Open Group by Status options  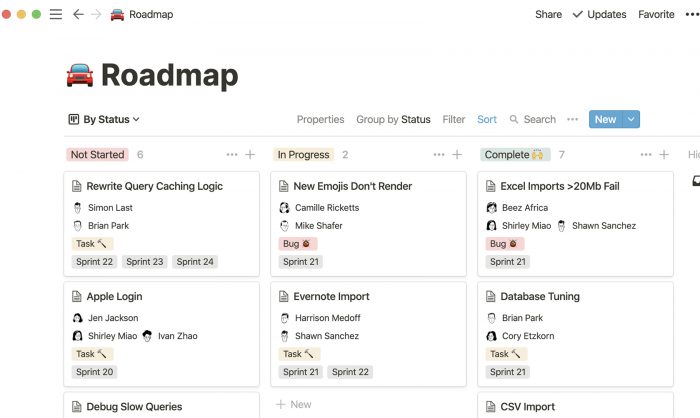pos(393,119)
